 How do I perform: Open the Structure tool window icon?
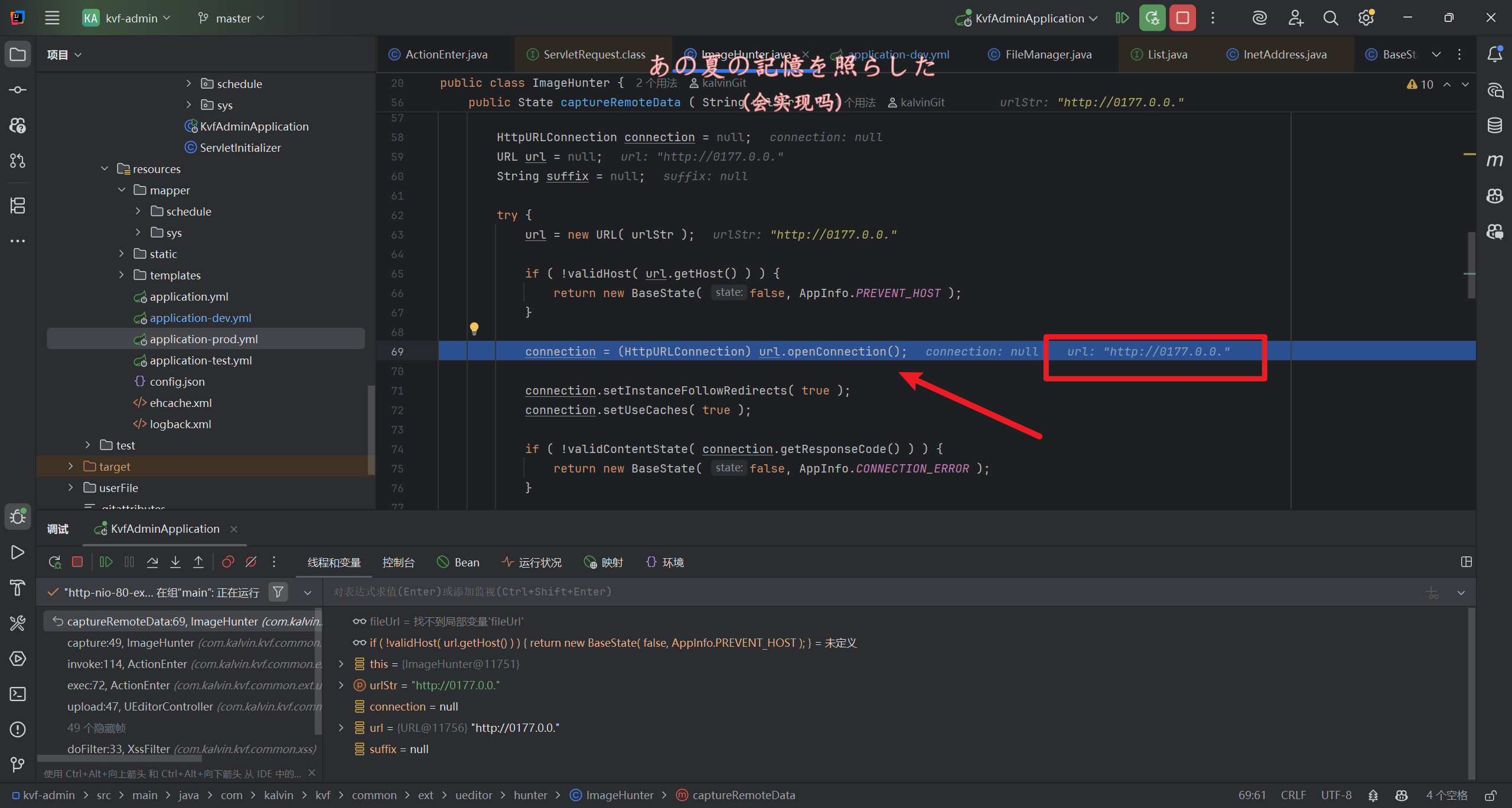click(18, 206)
